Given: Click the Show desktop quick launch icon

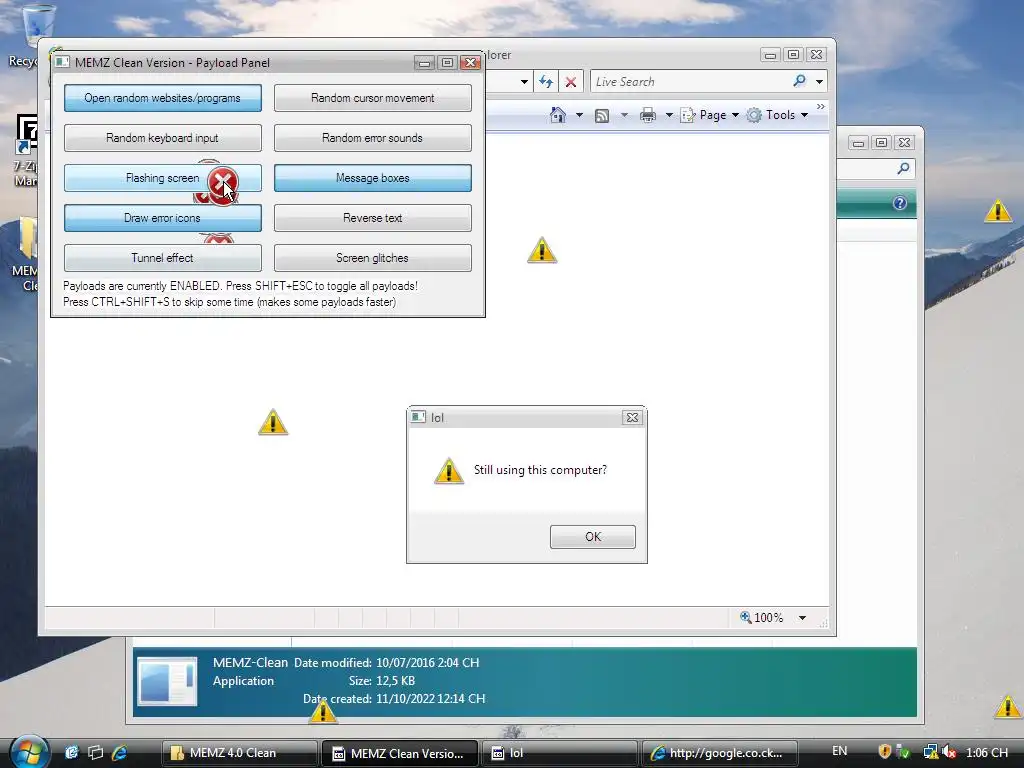Looking at the screenshot, I should coord(71,752).
